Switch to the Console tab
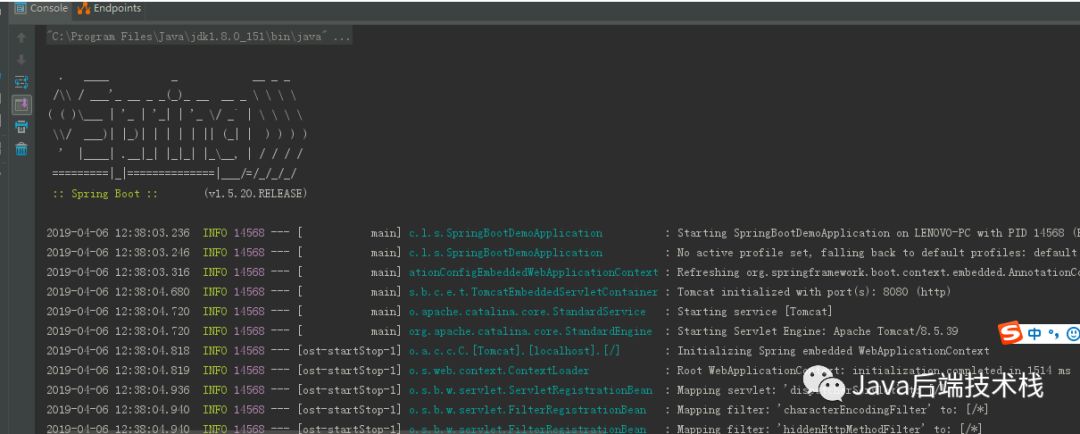 tap(41, 8)
